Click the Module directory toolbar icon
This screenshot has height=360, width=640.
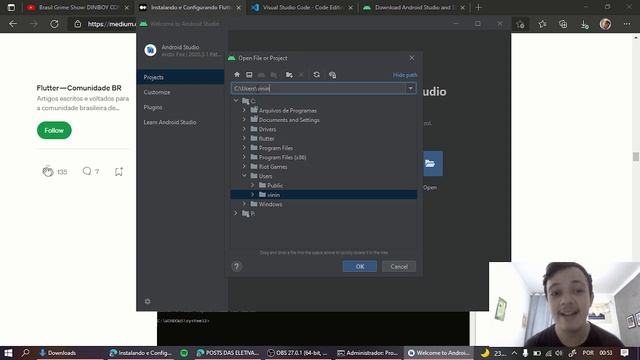pos(274,75)
